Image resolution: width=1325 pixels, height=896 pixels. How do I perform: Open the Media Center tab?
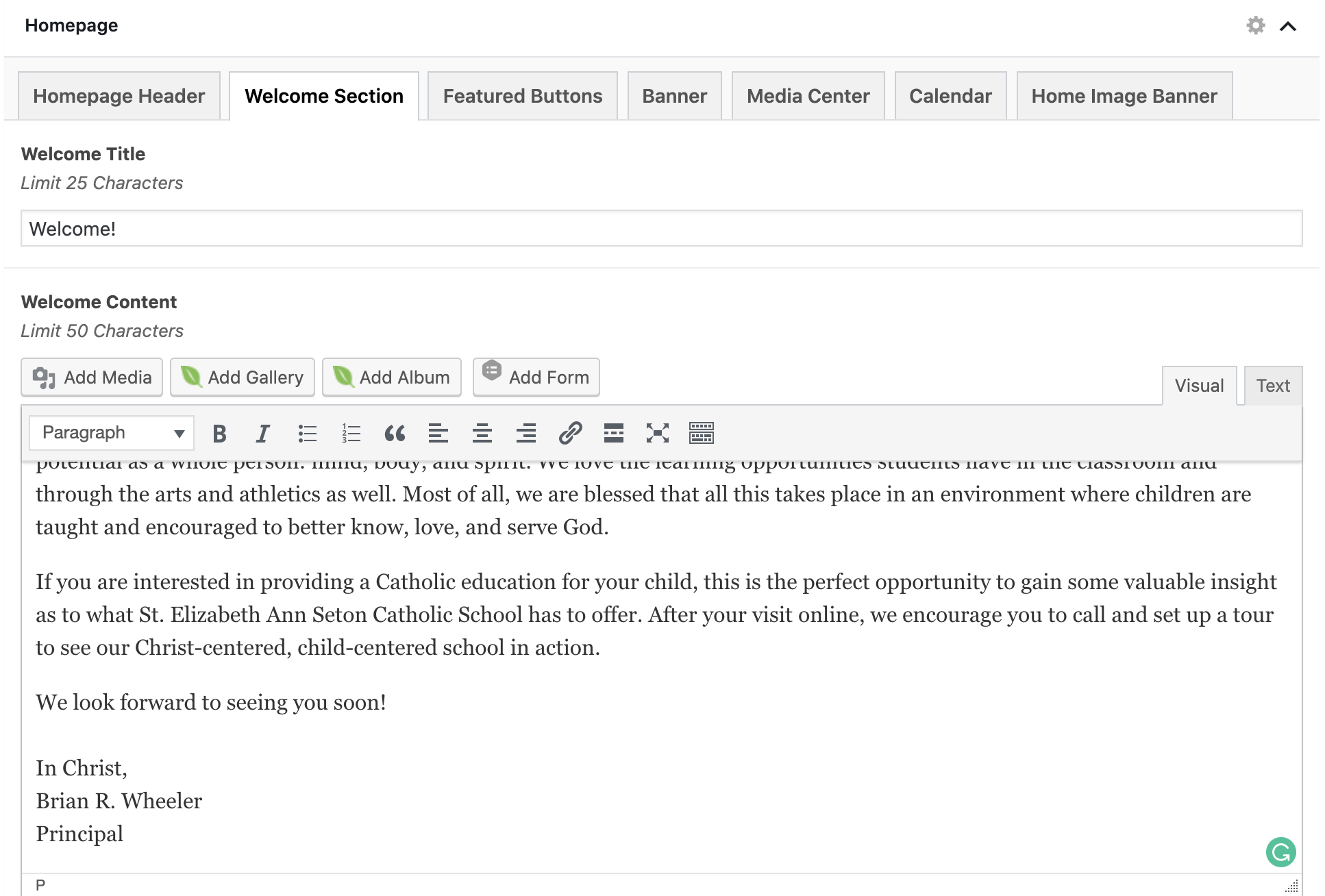(x=808, y=96)
